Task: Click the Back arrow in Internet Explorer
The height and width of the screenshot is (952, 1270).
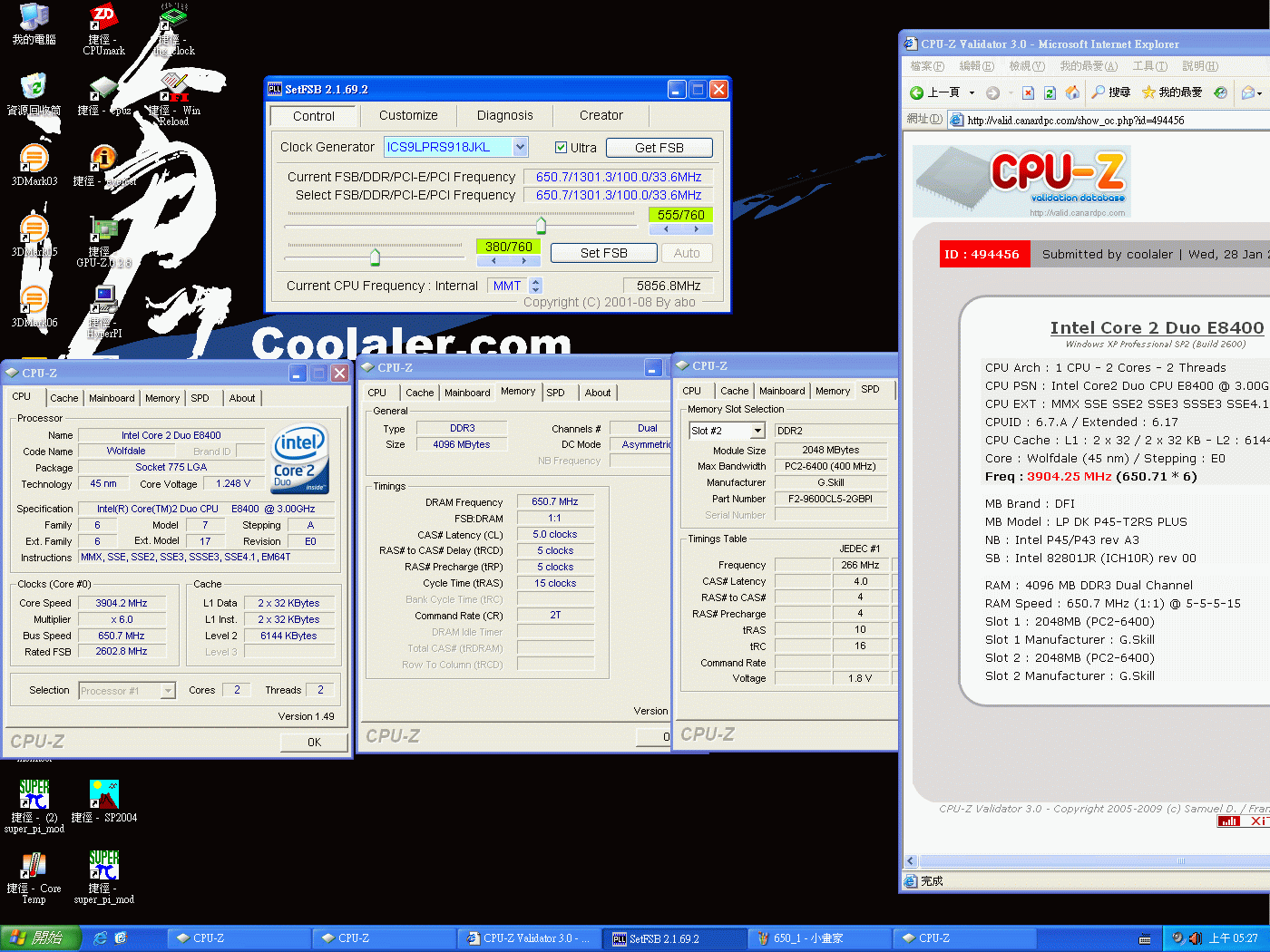Action: tap(935, 92)
